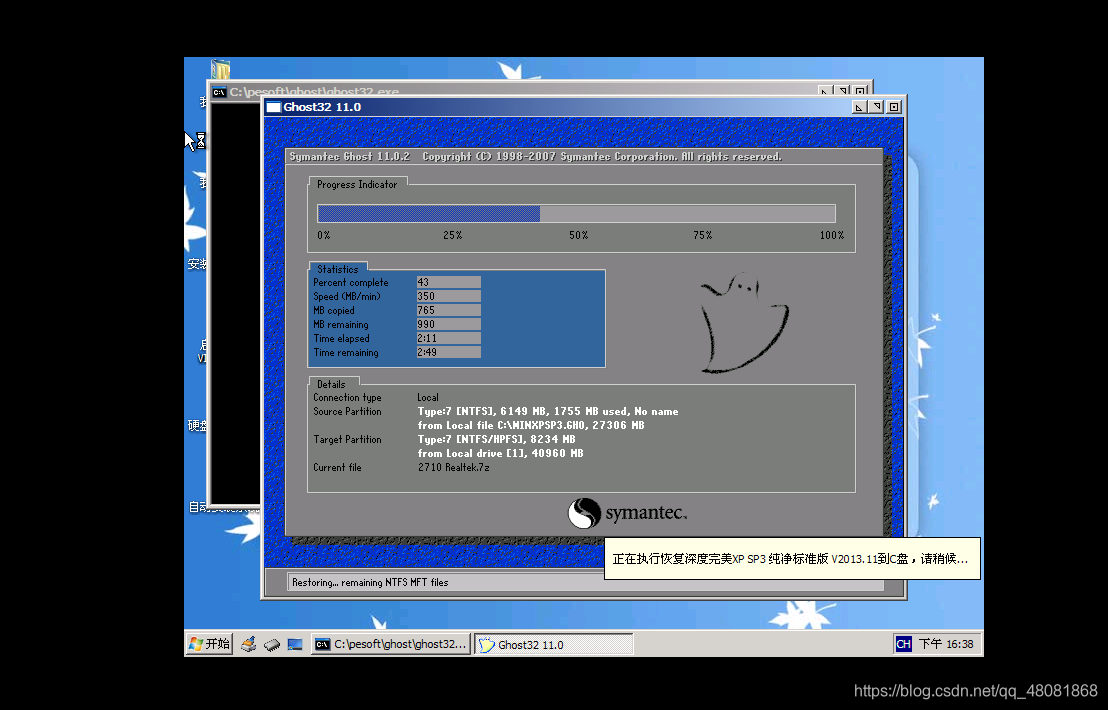1108x710 pixels.
Task: Click the MB copied value 765
Action: click(x=449, y=310)
